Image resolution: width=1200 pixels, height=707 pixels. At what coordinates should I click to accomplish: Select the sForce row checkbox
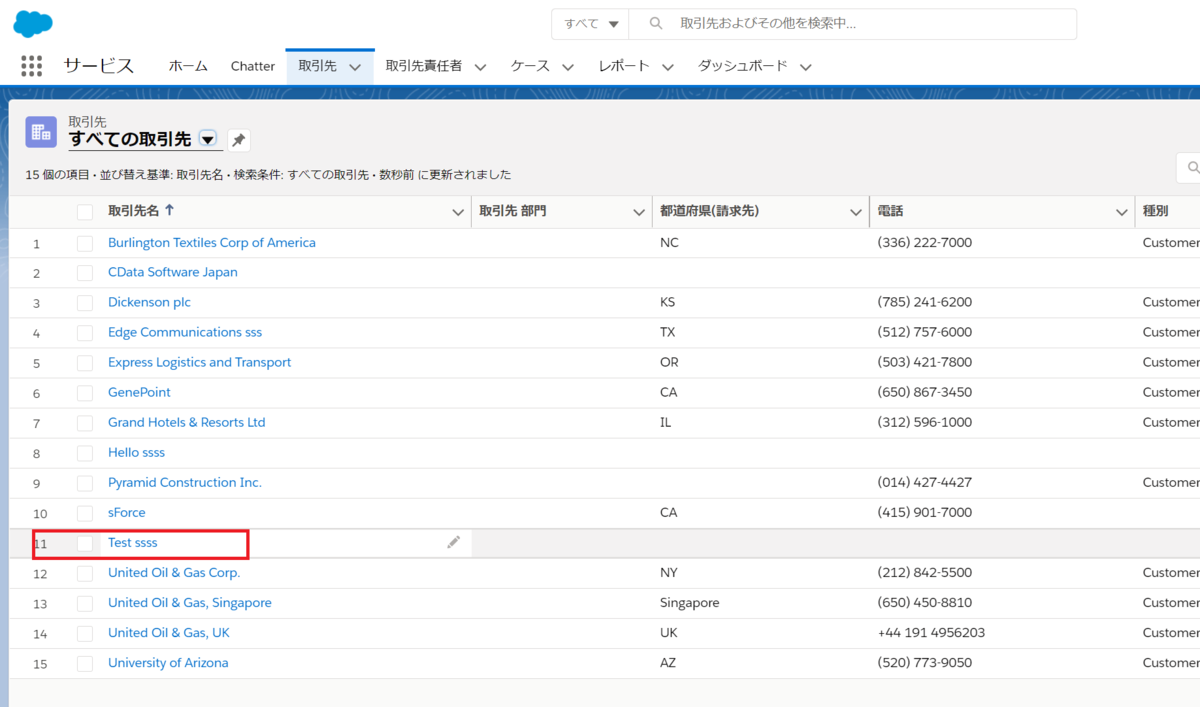pyautogui.click(x=85, y=513)
